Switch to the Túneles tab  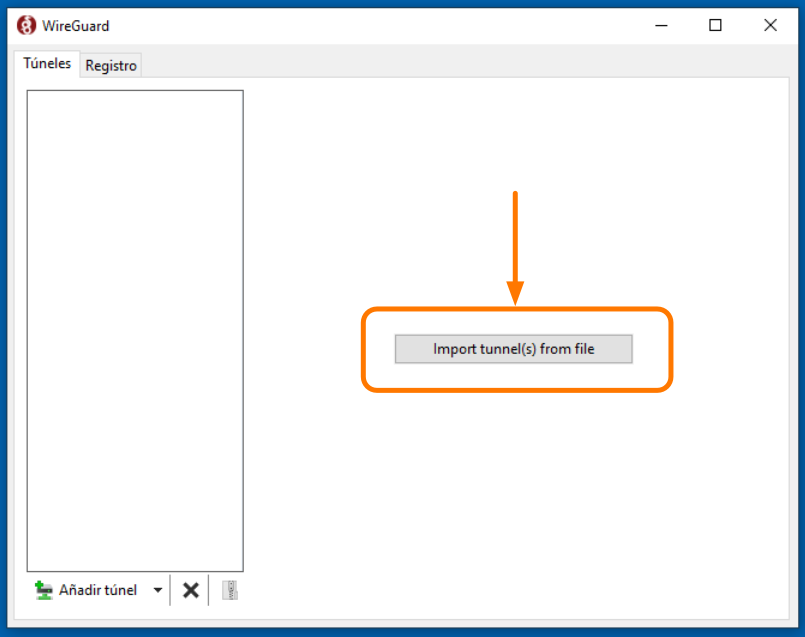47,63
